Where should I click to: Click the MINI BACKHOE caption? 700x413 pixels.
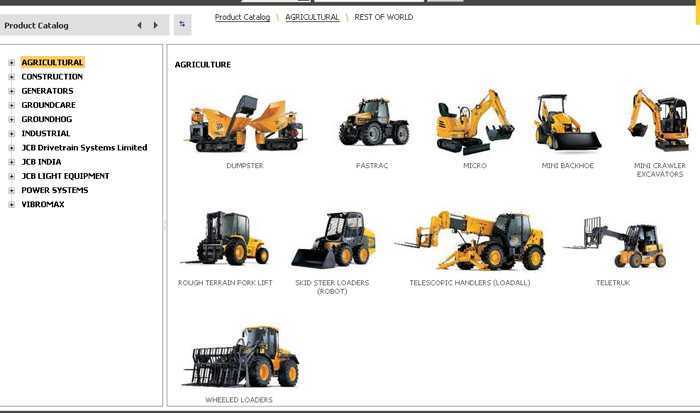click(x=567, y=166)
